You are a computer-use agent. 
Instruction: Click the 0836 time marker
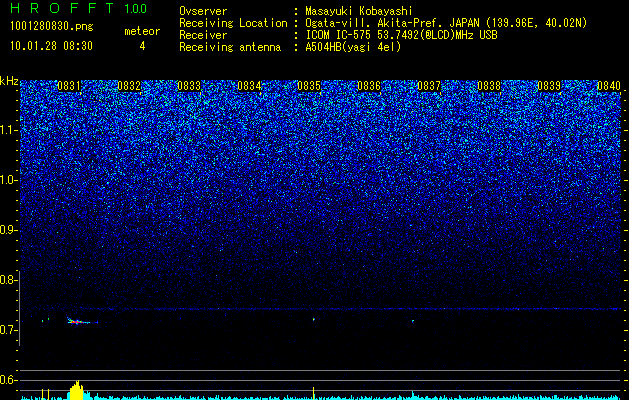click(x=369, y=86)
